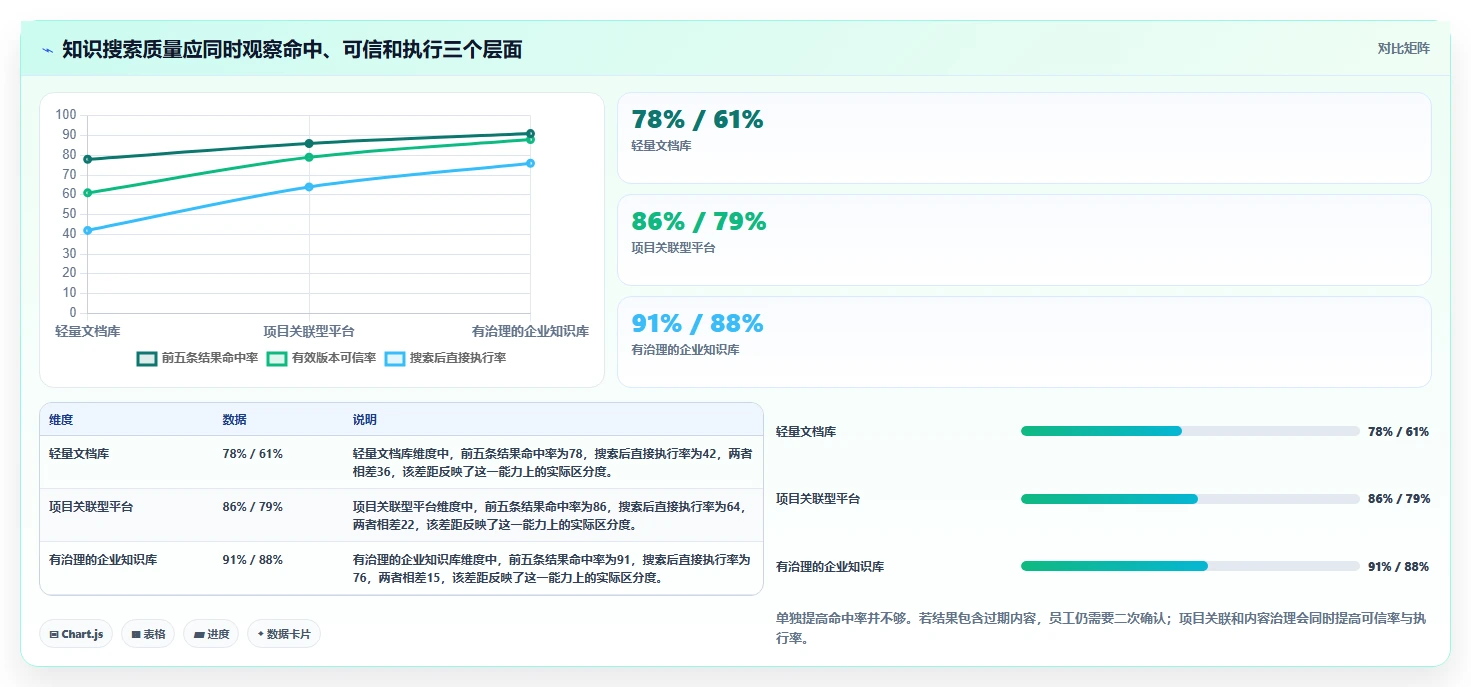Click table cell 91% / 88%
This screenshot has width=1471, height=687.
point(252,560)
